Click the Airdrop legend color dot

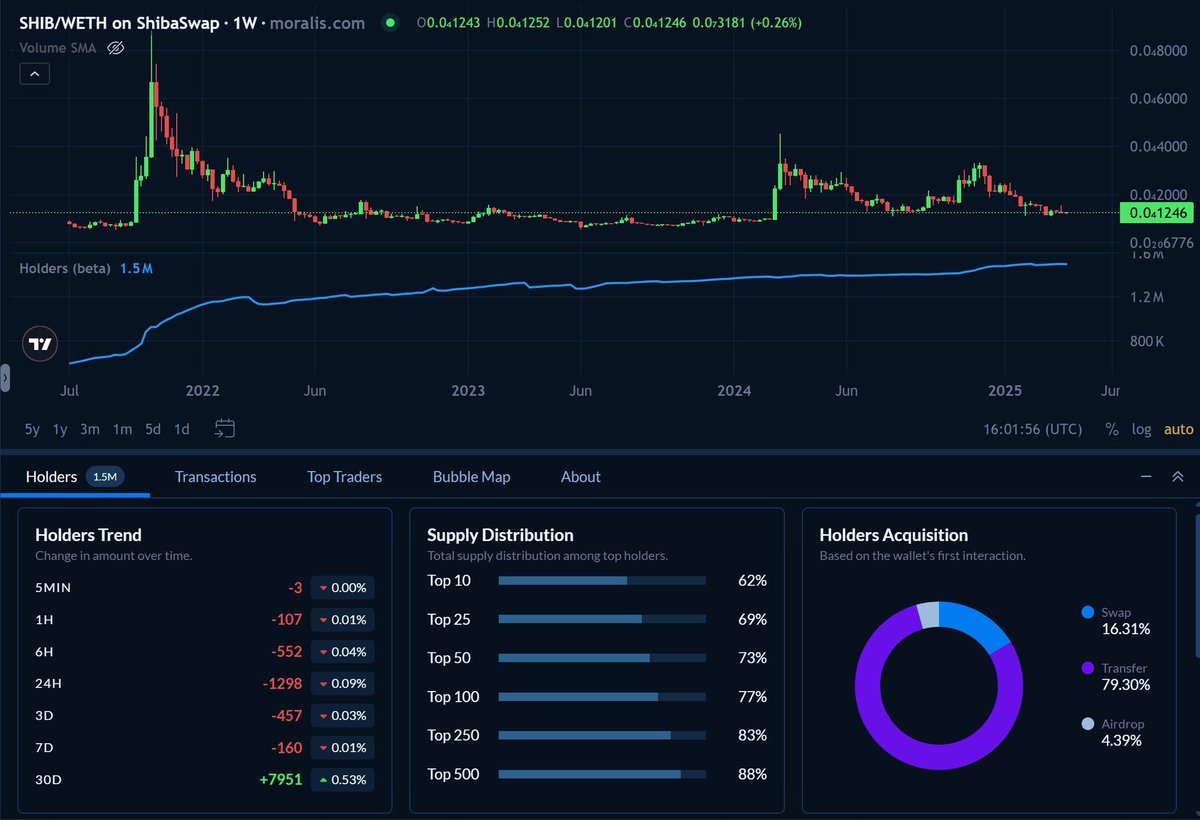1087,724
